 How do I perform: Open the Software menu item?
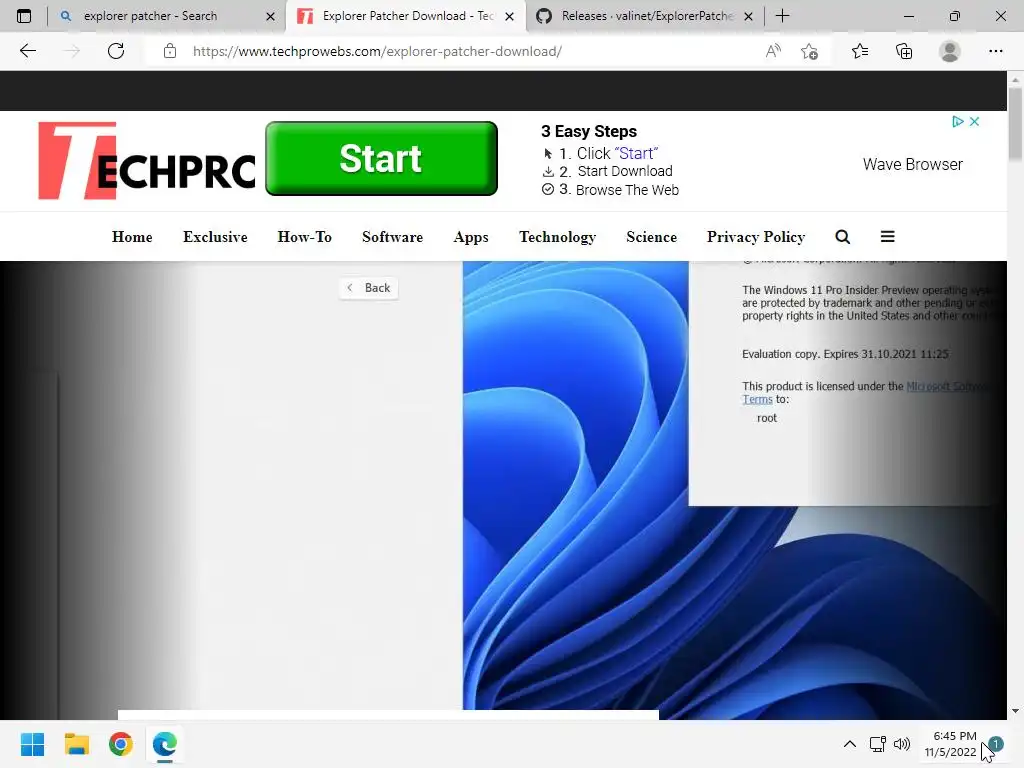(392, 237)
